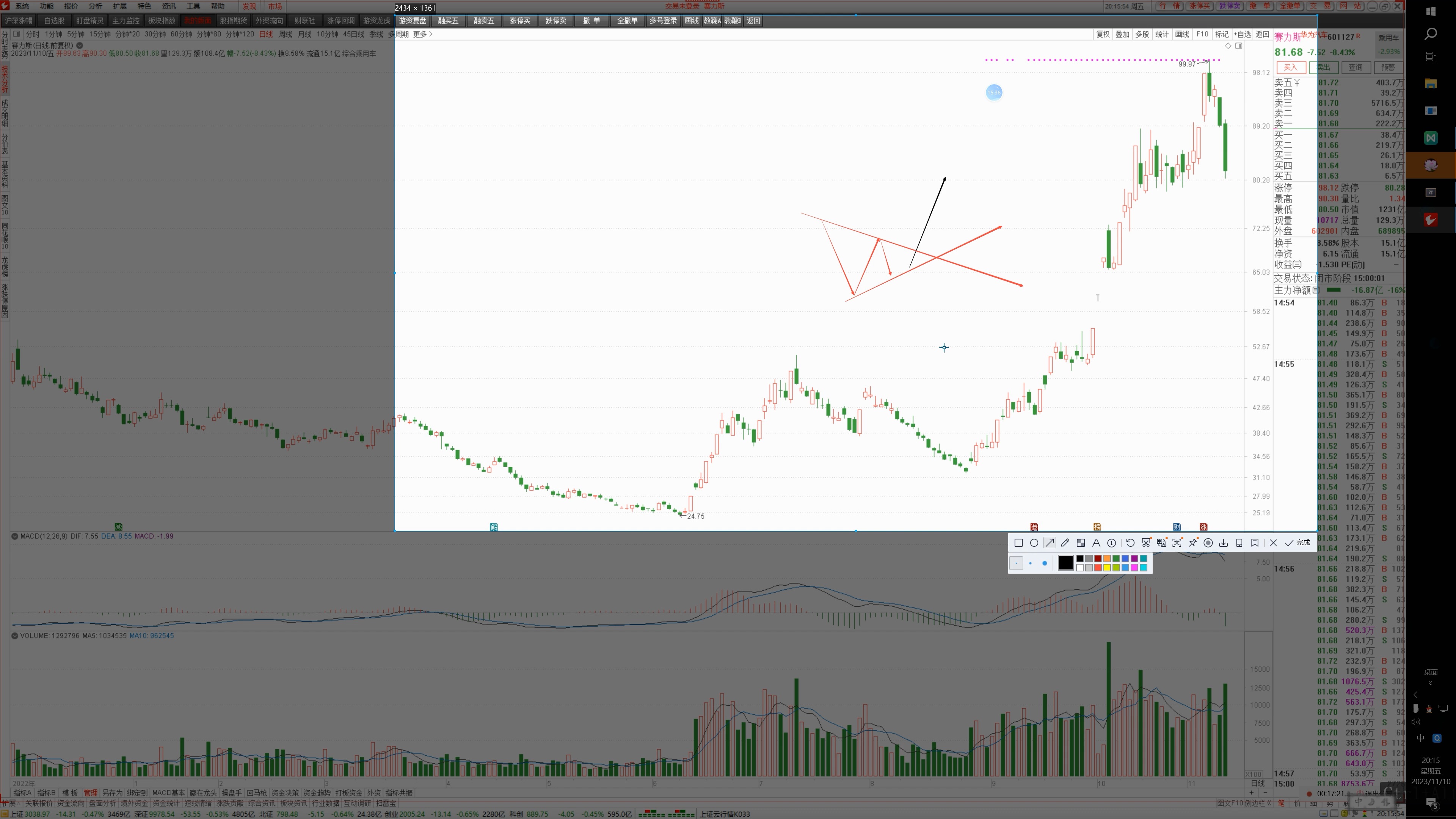This screenshot has height=819, width=1456.
Task: Select the 资金流向 bottom tab
Action: 71,803
